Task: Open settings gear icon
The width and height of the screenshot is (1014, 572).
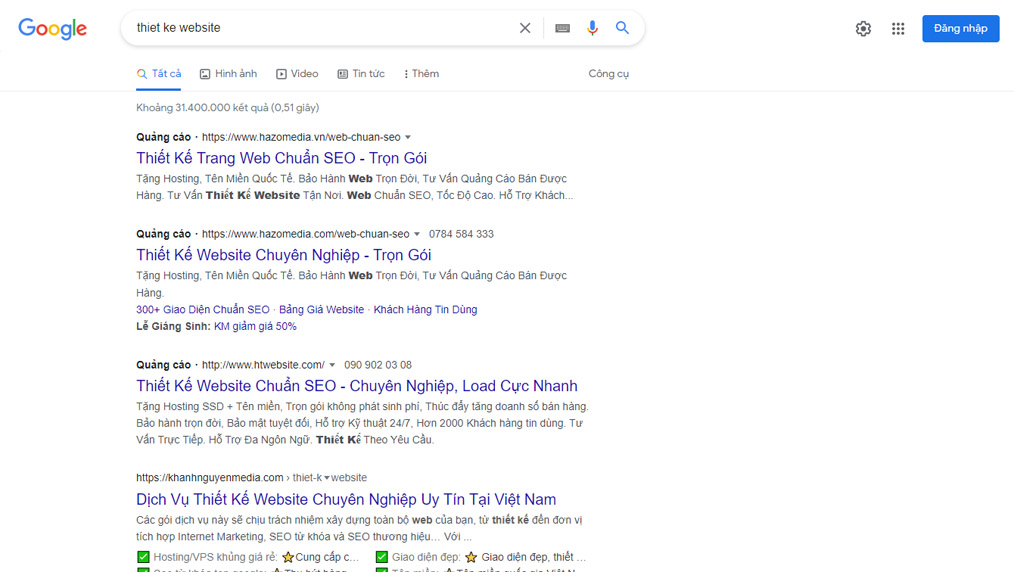Action: click(x=863, y=29)
